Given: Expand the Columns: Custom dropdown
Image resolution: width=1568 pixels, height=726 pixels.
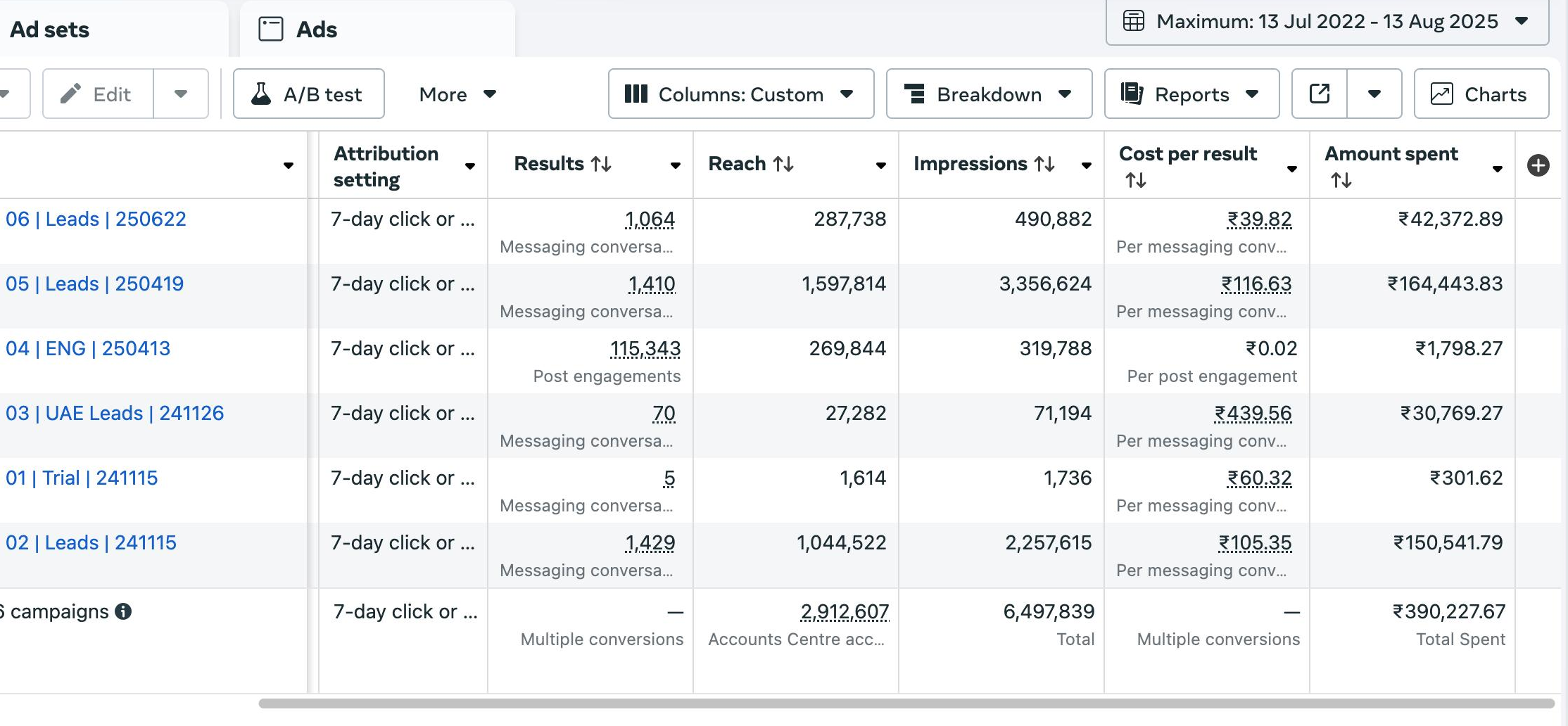Looking at the screenshot, I should [x=740, y=94].
